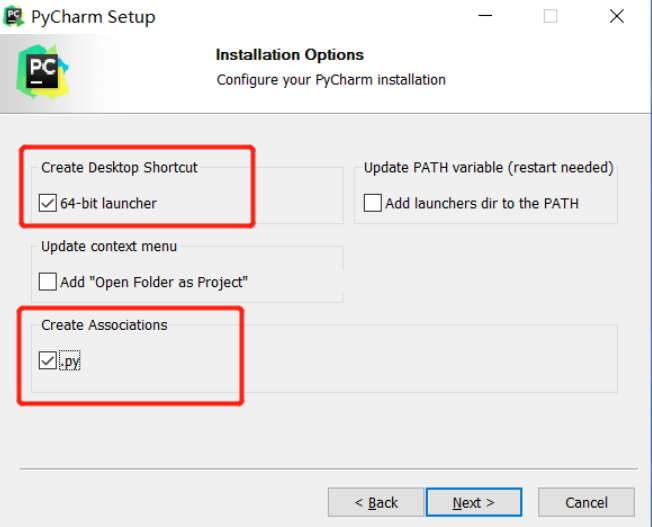Click the PyCharm icon in title bar
652x527 pixels.
tap(14, 17)
